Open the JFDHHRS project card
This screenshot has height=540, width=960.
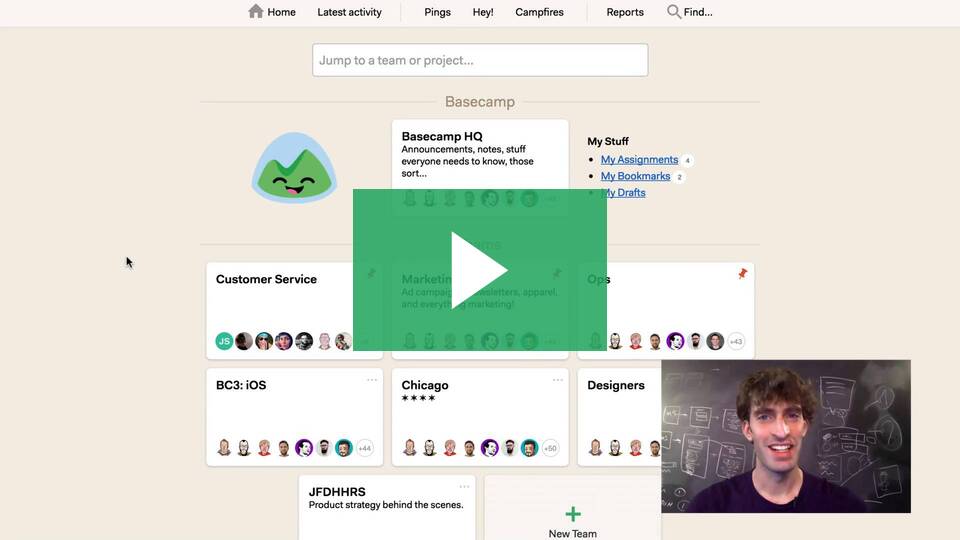tap(387, 508)
